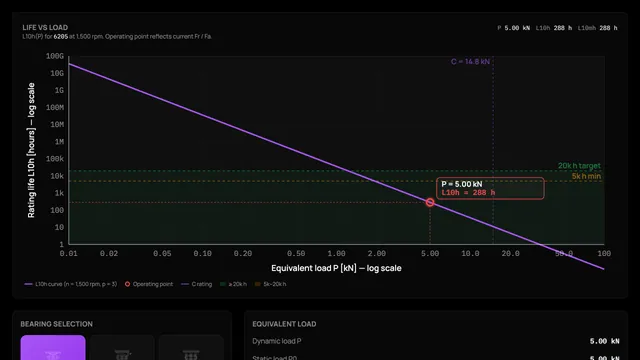Select the middle bearing type card
The image size is (640, 360).
[x=122, y=348]
